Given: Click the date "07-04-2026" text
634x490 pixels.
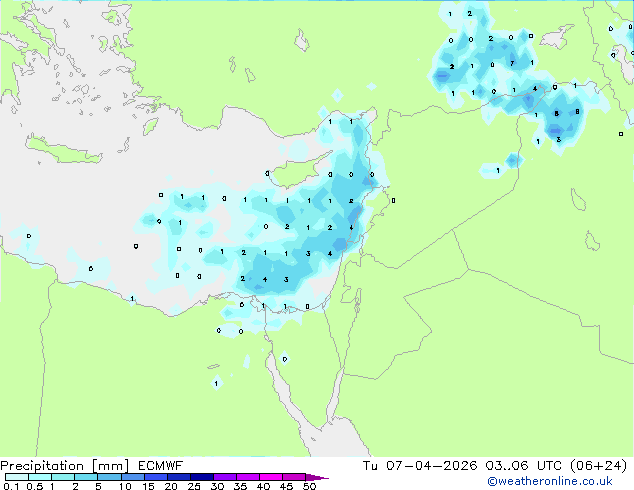Looking at the screenshot, I should pos(431,466).
